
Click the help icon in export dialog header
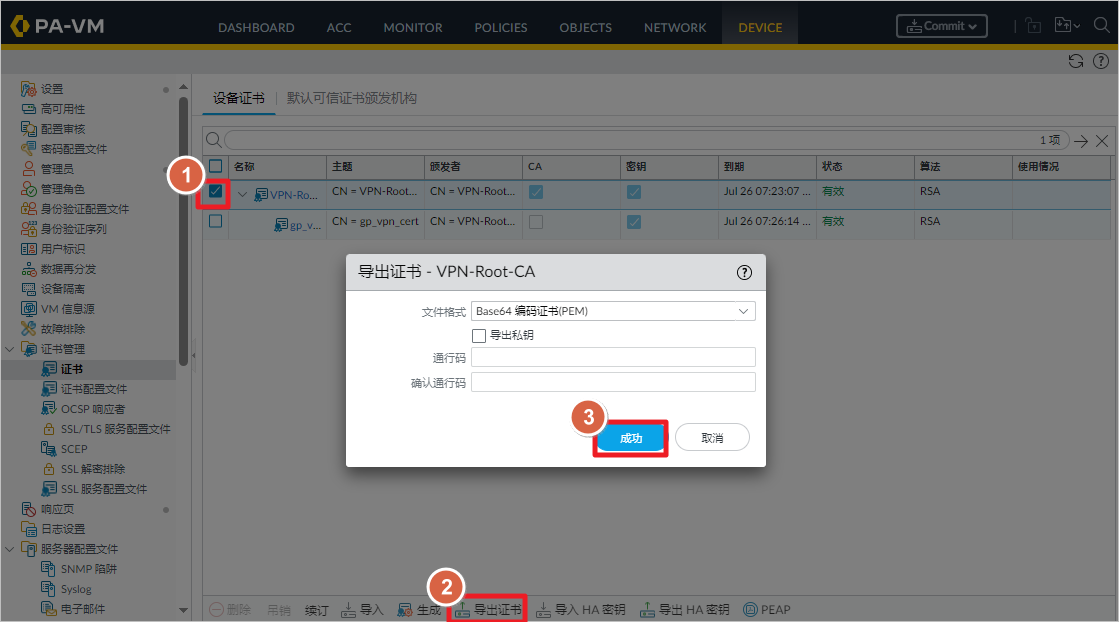[x=744, y=272]
